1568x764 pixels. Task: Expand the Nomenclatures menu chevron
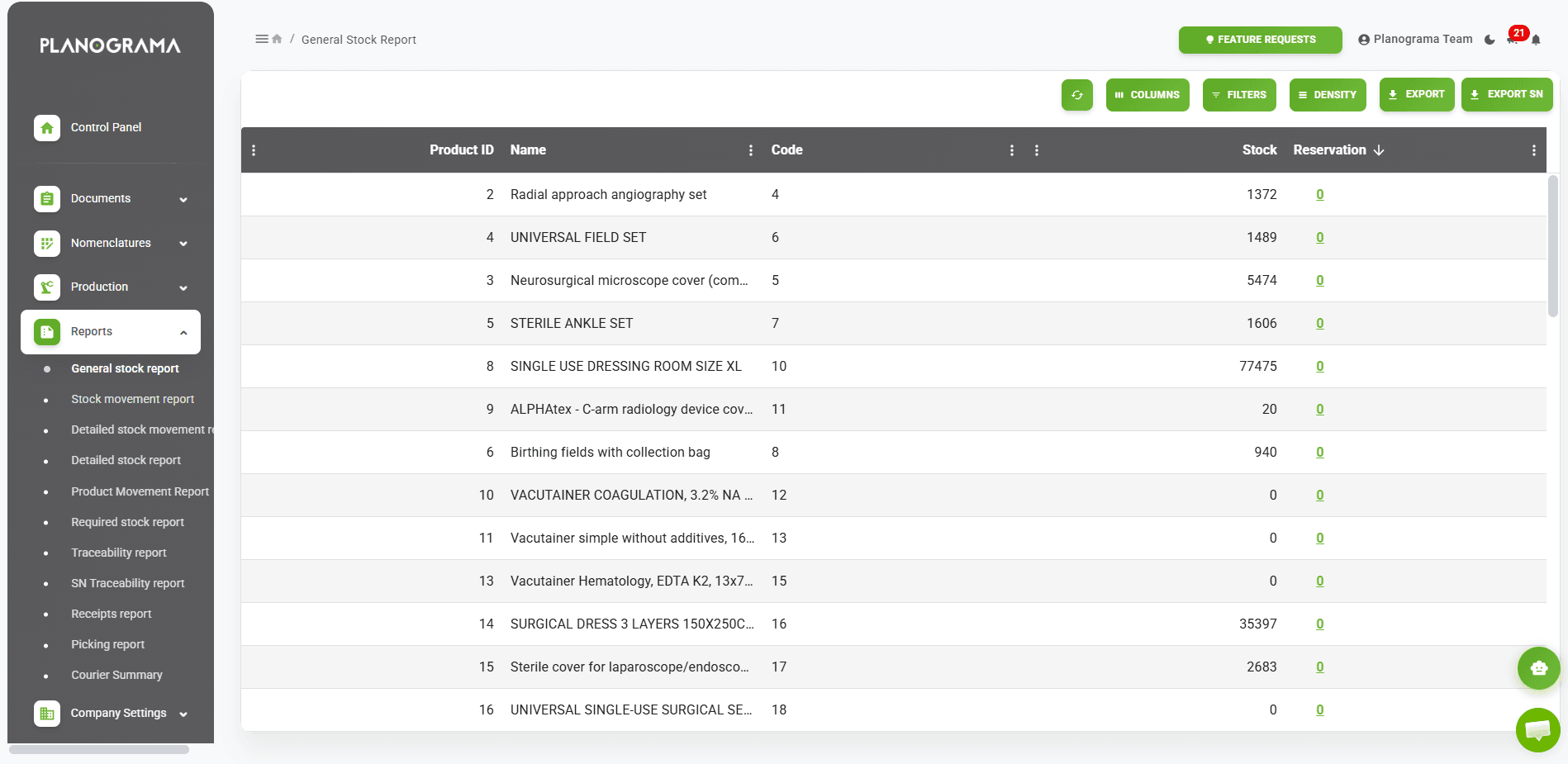183,244
